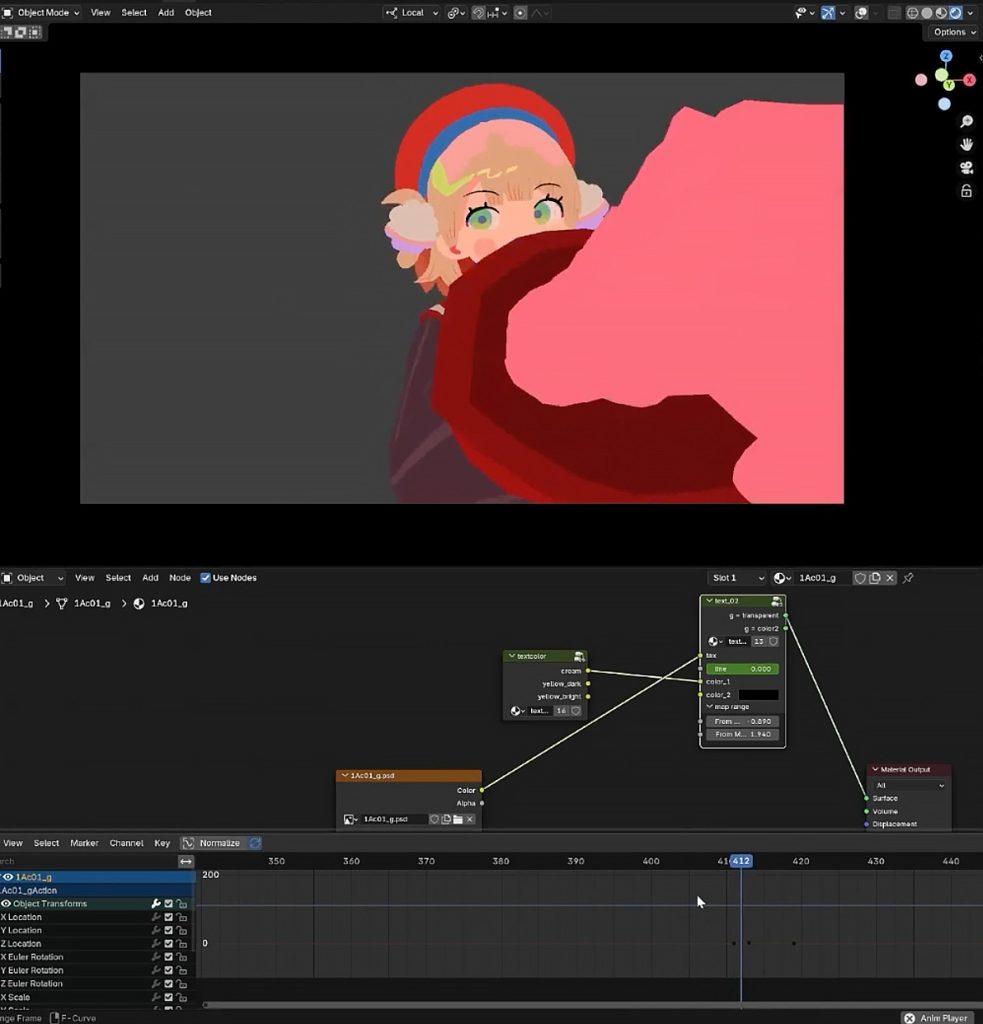Pin the node editor with the pin icon
The width and height of the screenshot is (983, 1024).
tap(908, 578)
